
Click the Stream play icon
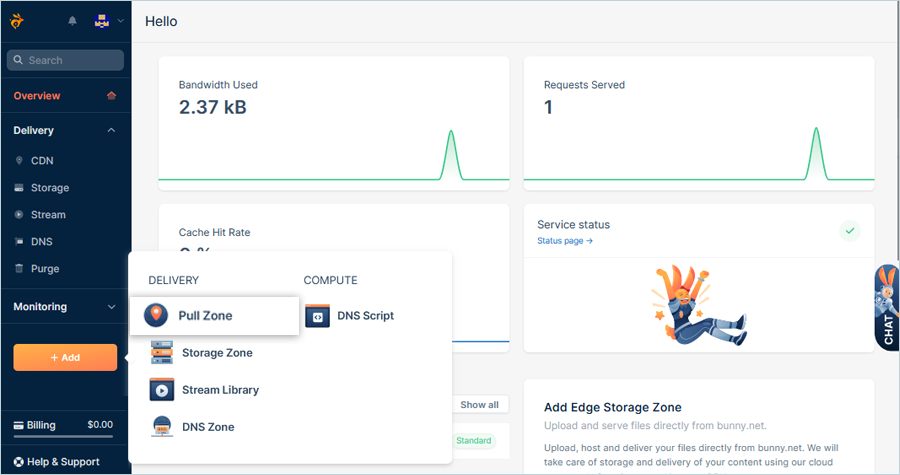pyautogui.click(x=19, y=215)
